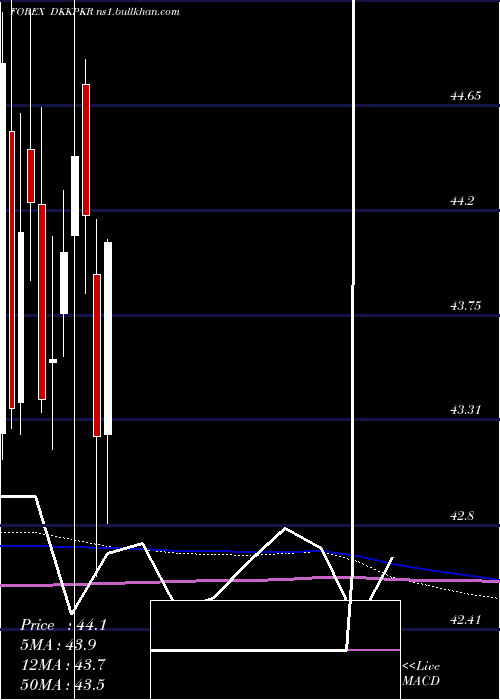
Task: Click the 5MA : 43.9 readout
Action: coord(58,645)
